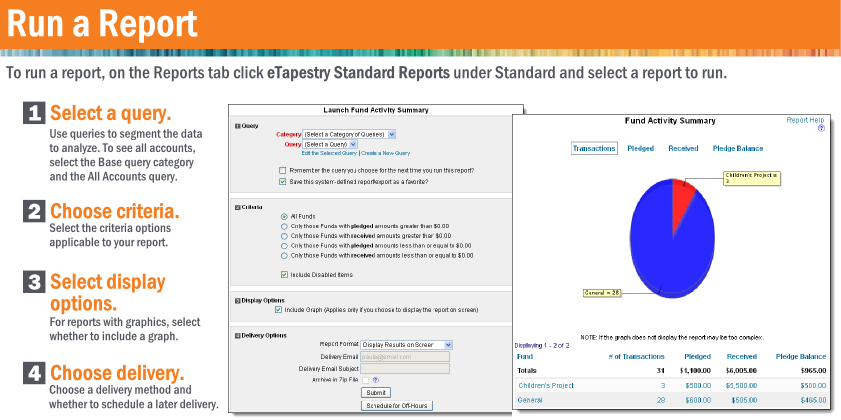This screenshot has width=841, height=420.
Task: Switch to the Pledge Balance tab
Action: click(739, 148)
